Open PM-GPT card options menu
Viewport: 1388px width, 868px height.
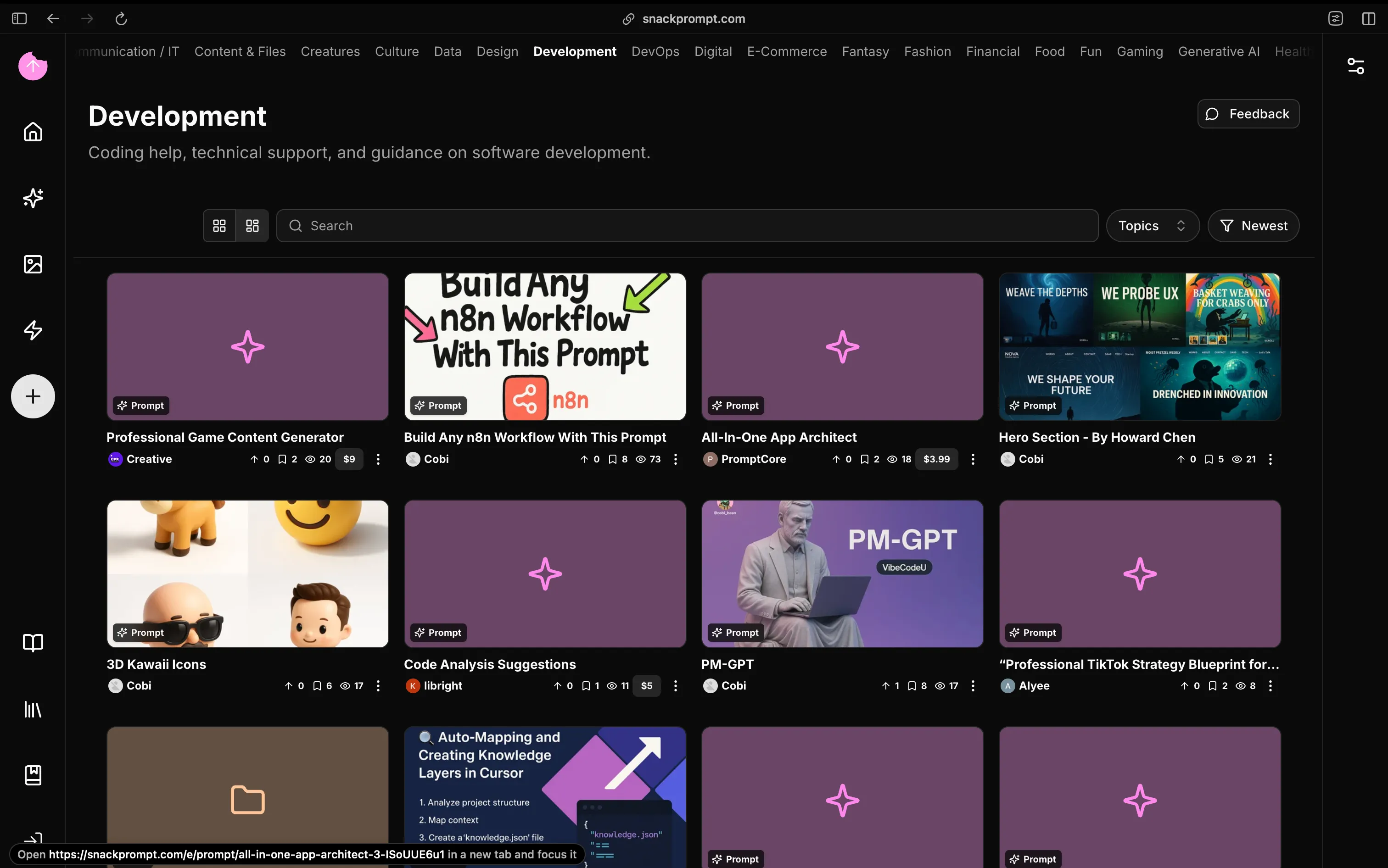click(x=973, y=685)
